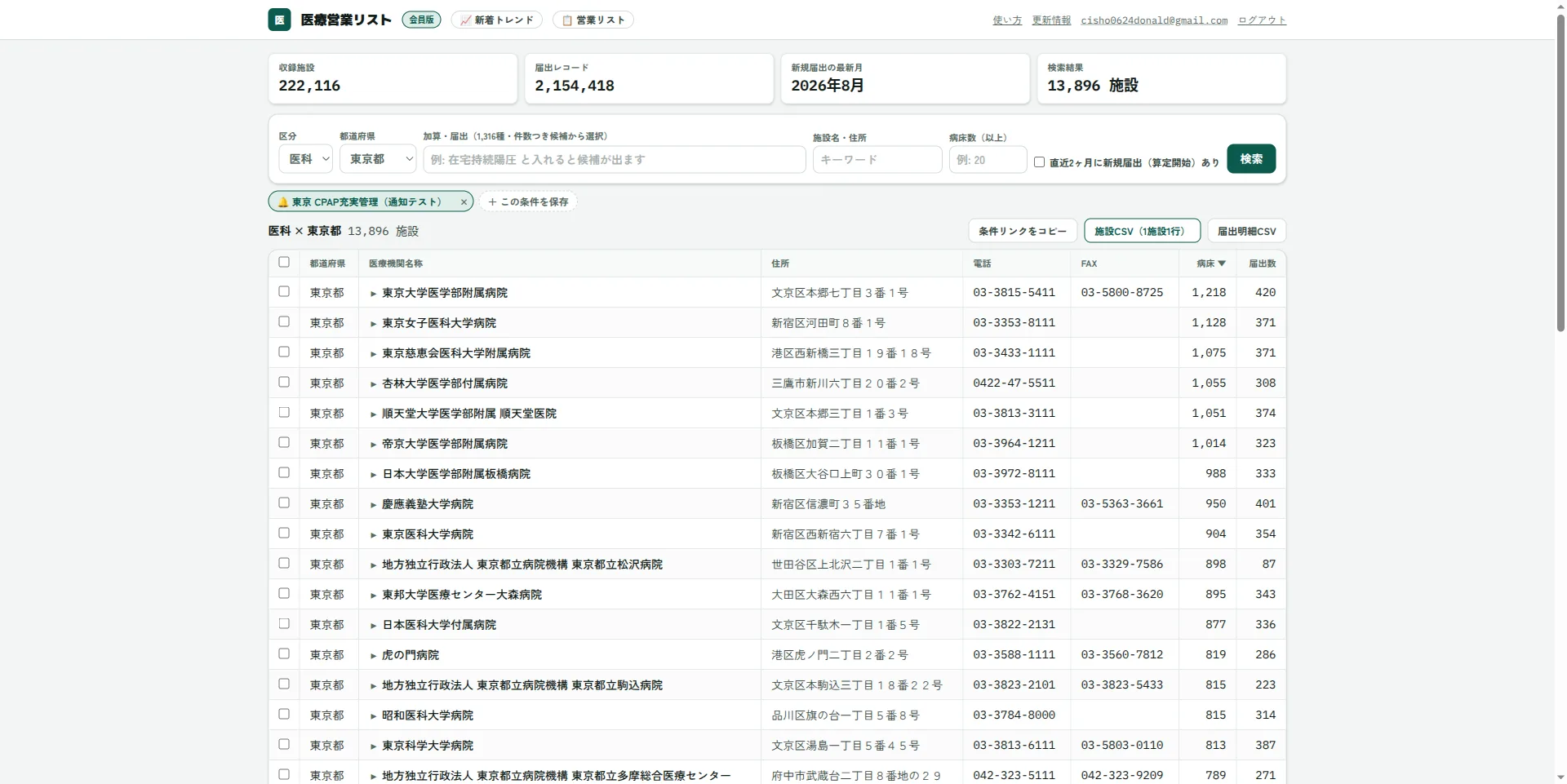Download 施設CSV (1施設1行)
1567x784 pixels.
(x=1142, y=231)
